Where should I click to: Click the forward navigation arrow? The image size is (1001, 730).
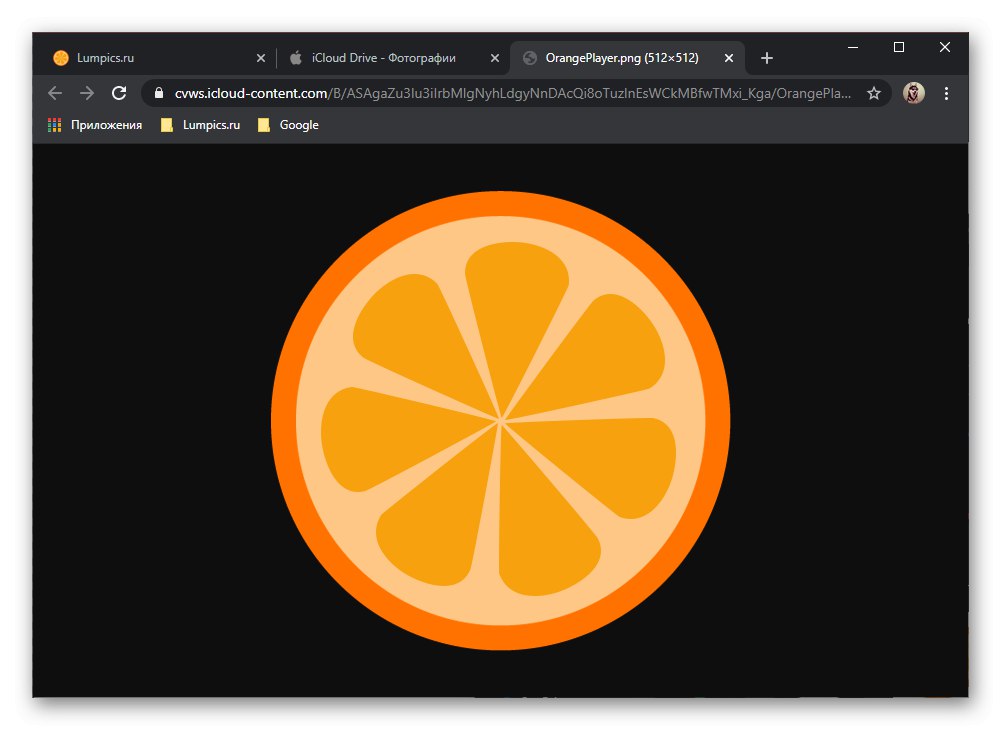pyautogui.click(x=87, y=93)
